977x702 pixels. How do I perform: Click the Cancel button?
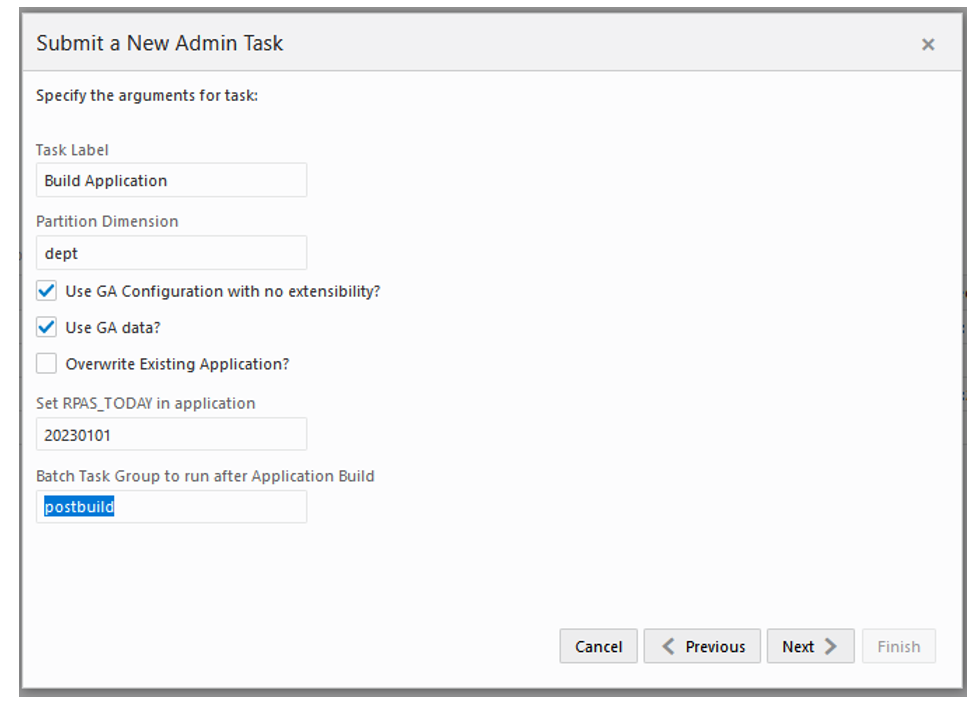tap(598, 646)
